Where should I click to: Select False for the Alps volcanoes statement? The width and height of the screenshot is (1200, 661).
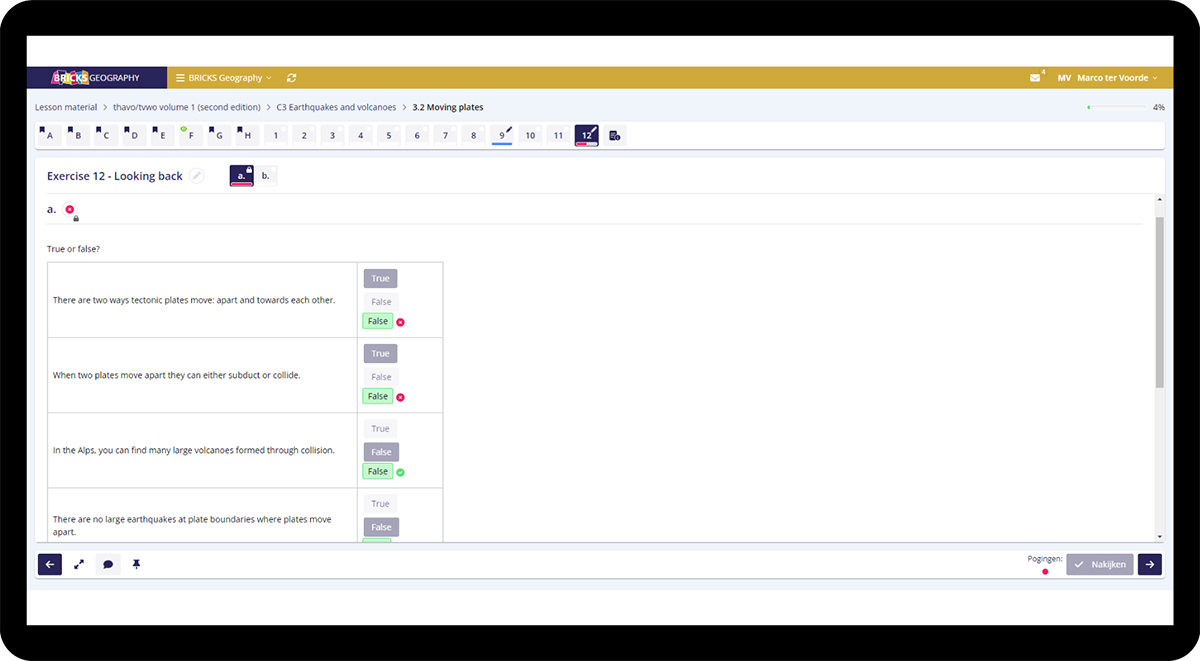[381, 452]
